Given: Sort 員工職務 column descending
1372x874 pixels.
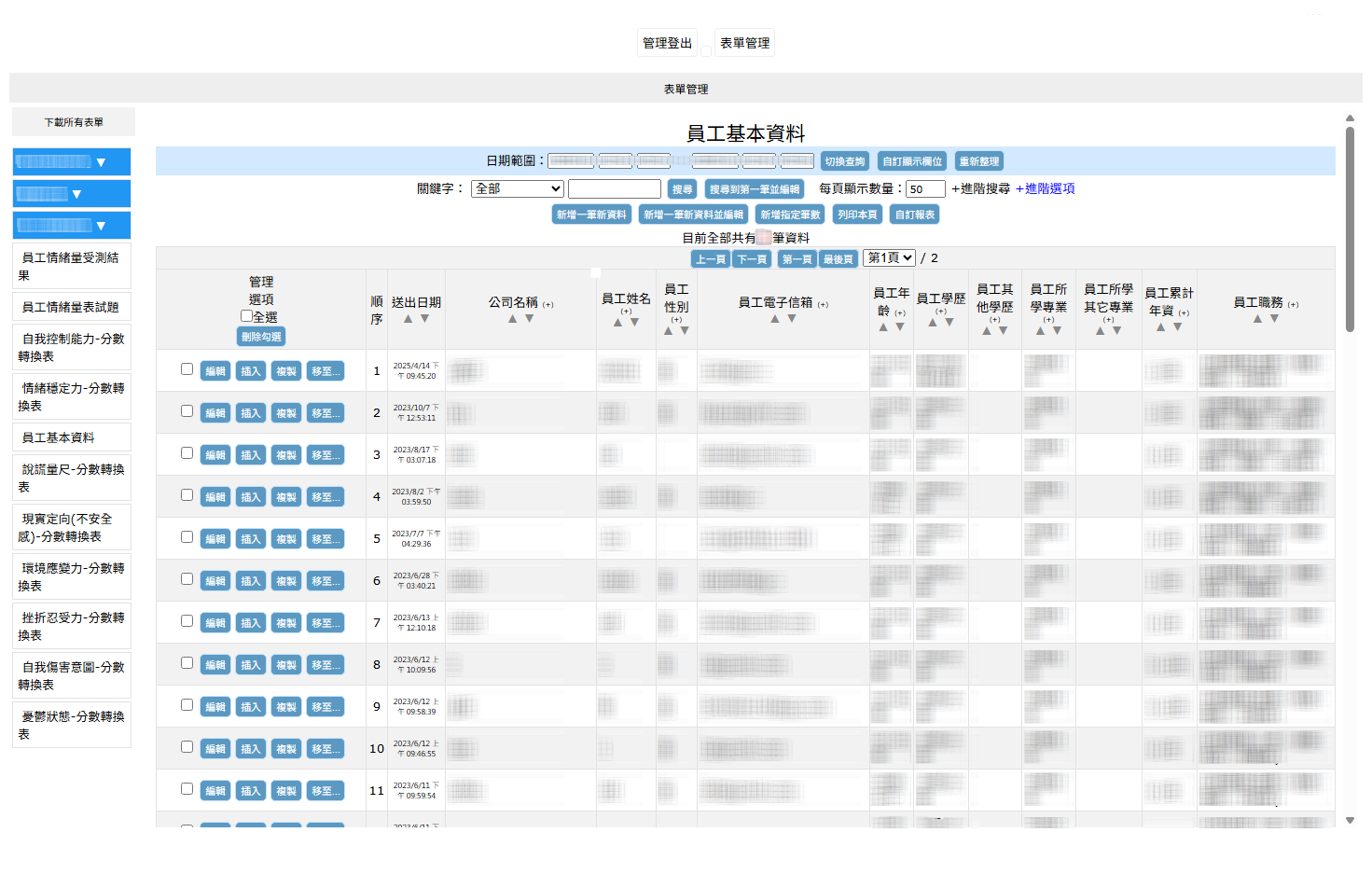Looking at the screenshot, I should (1274, 319).
